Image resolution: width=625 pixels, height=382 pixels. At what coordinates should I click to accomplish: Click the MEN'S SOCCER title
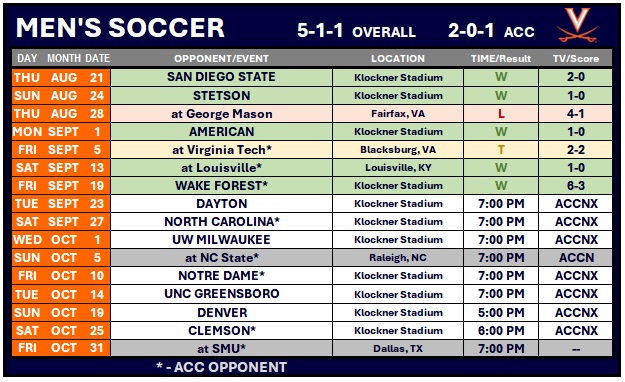120,28
